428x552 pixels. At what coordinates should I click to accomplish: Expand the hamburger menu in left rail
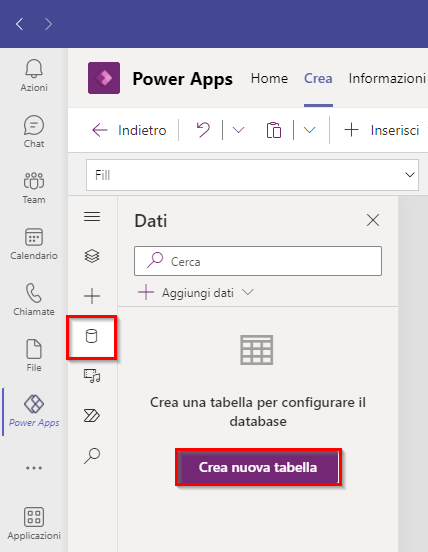[92, 217]
